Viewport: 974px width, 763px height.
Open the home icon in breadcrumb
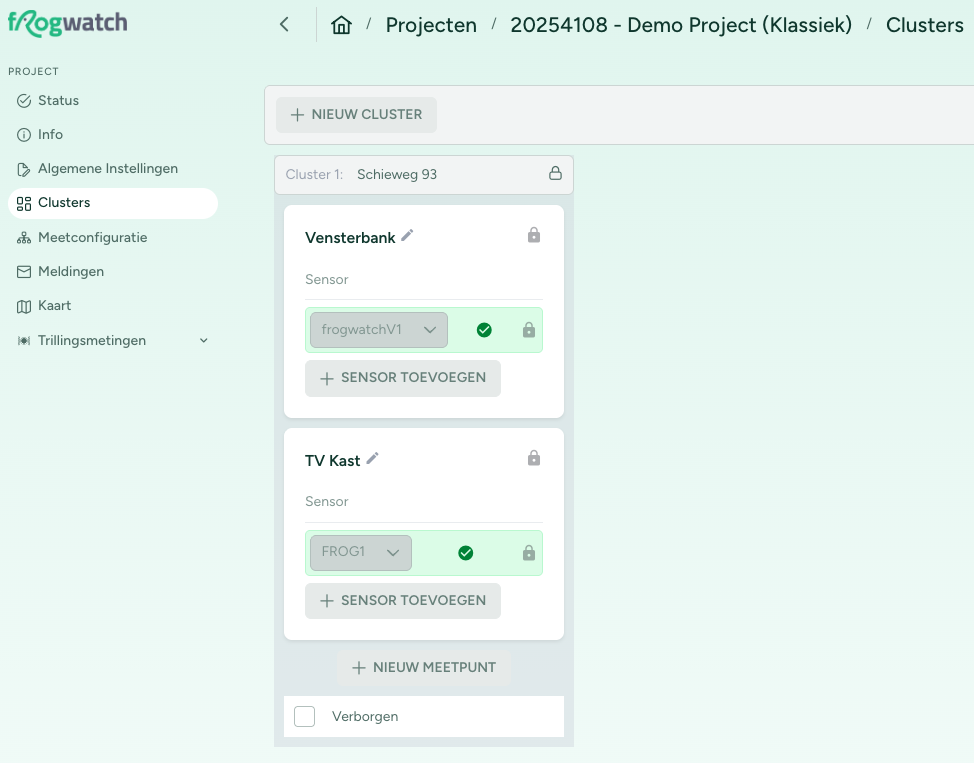click(341, 25)
